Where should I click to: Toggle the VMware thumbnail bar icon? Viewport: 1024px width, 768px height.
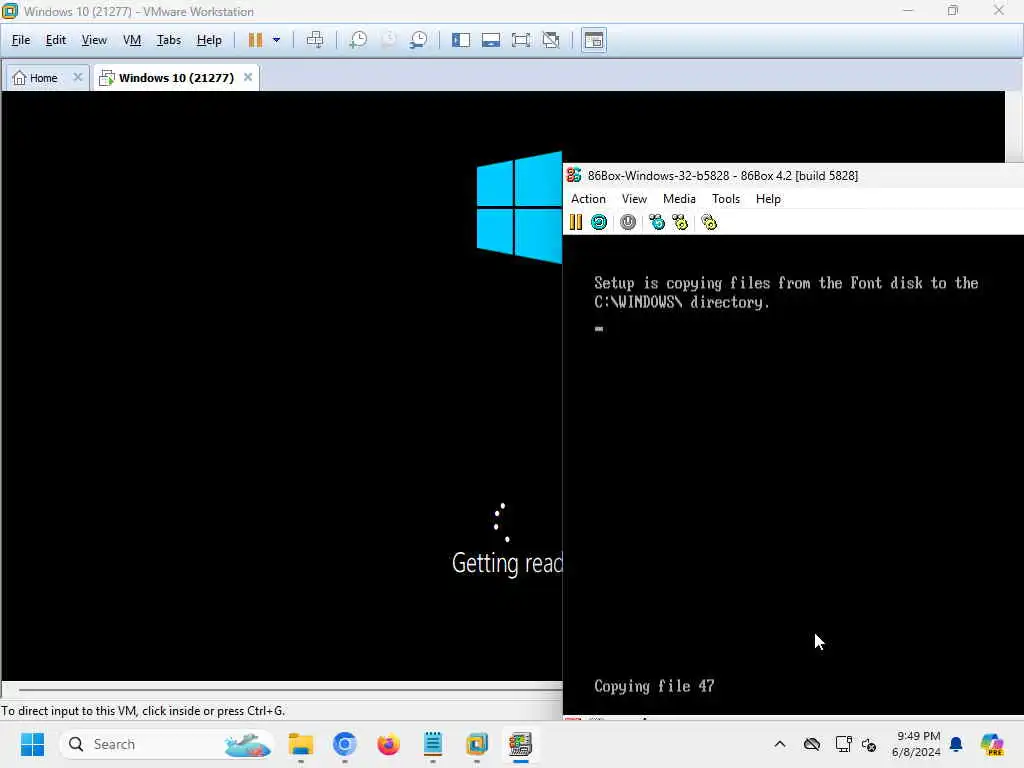[x=490, y=40]
